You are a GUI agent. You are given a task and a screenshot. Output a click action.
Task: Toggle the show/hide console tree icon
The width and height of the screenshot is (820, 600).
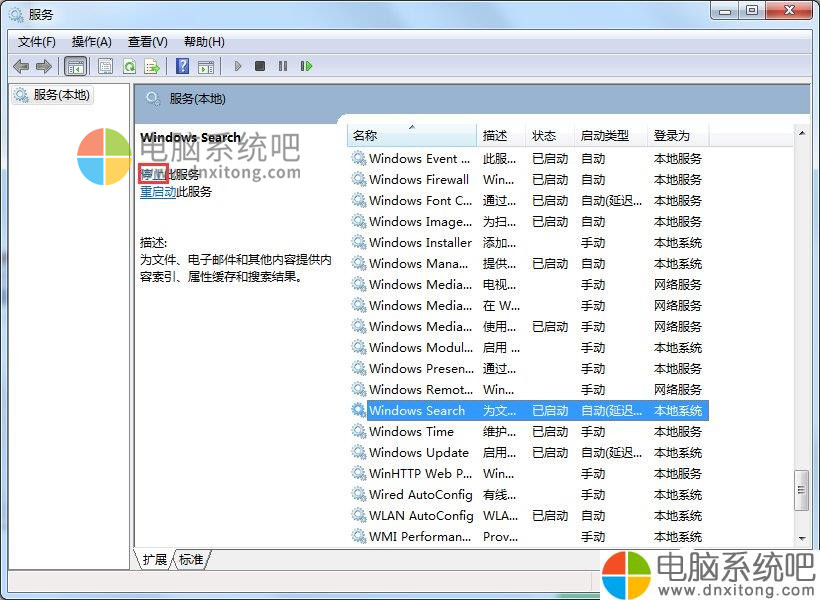tap(75, 66)
